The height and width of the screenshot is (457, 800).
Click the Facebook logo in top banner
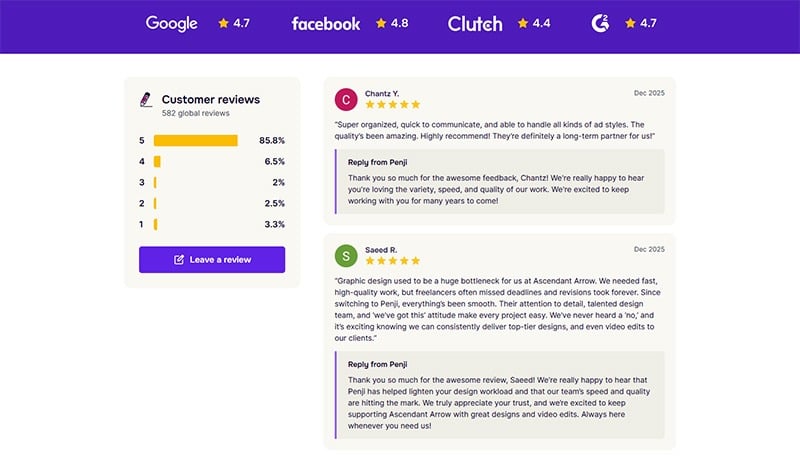point(325,23)
